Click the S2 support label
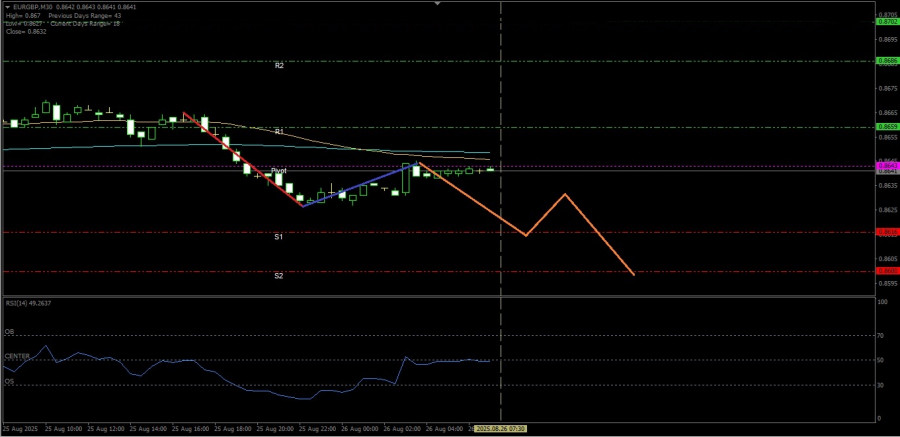The height and width of the screenshot is (437, 900). (278, 276)
